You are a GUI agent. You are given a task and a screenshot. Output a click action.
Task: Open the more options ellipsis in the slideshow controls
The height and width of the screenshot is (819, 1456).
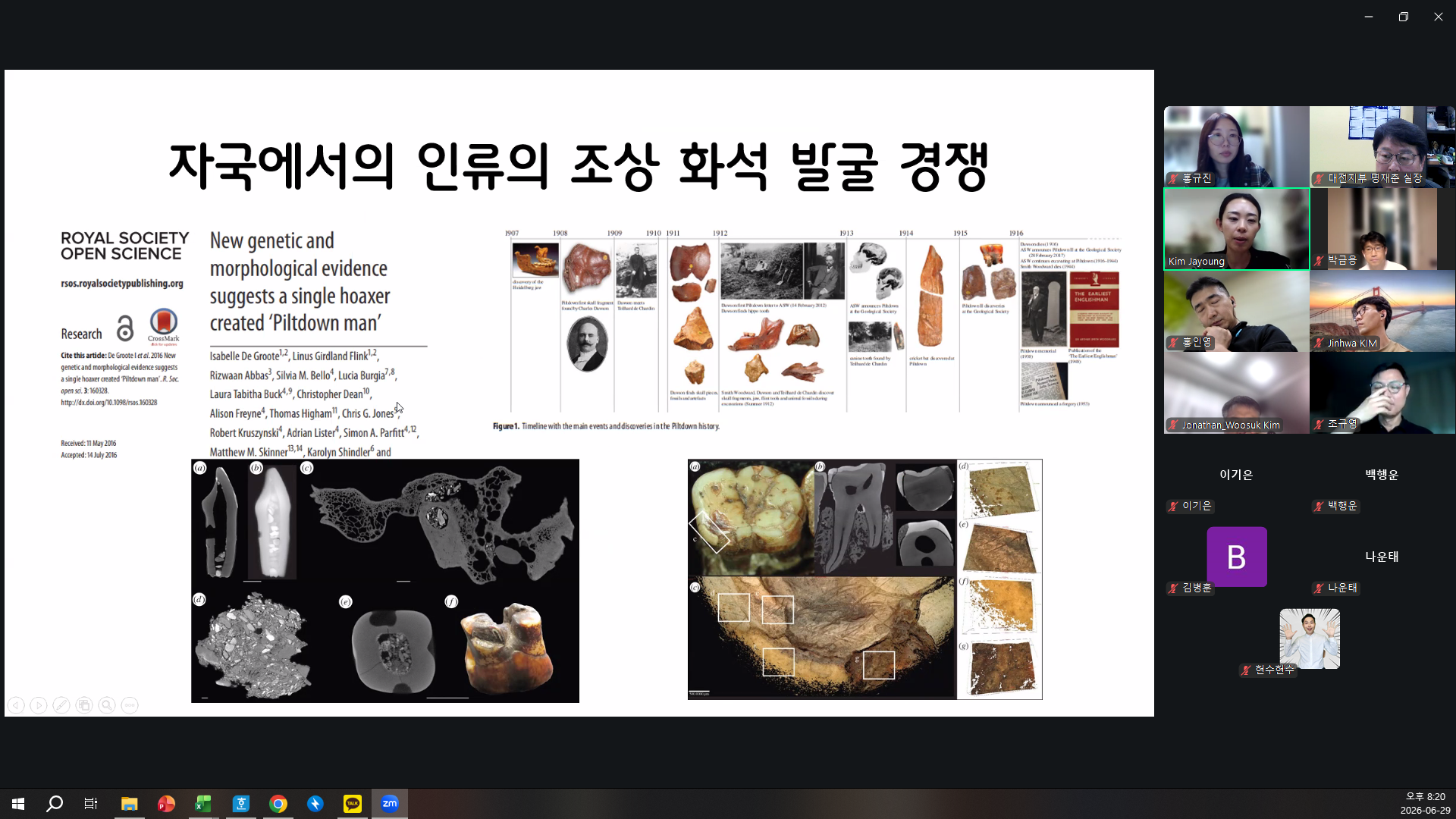pos(130,705)
